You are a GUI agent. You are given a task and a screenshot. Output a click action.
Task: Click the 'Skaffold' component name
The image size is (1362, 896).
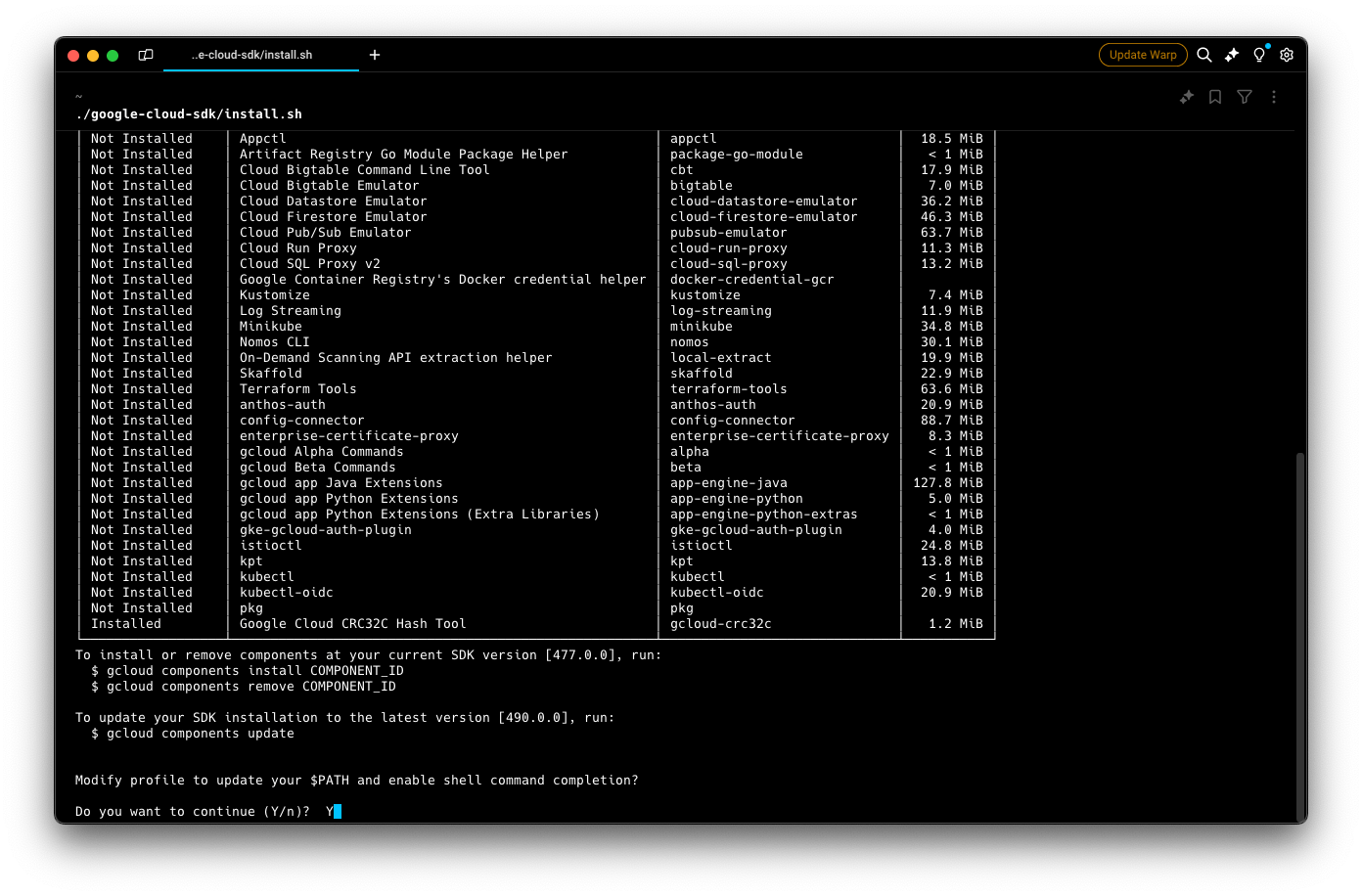(x=271, y=374)
